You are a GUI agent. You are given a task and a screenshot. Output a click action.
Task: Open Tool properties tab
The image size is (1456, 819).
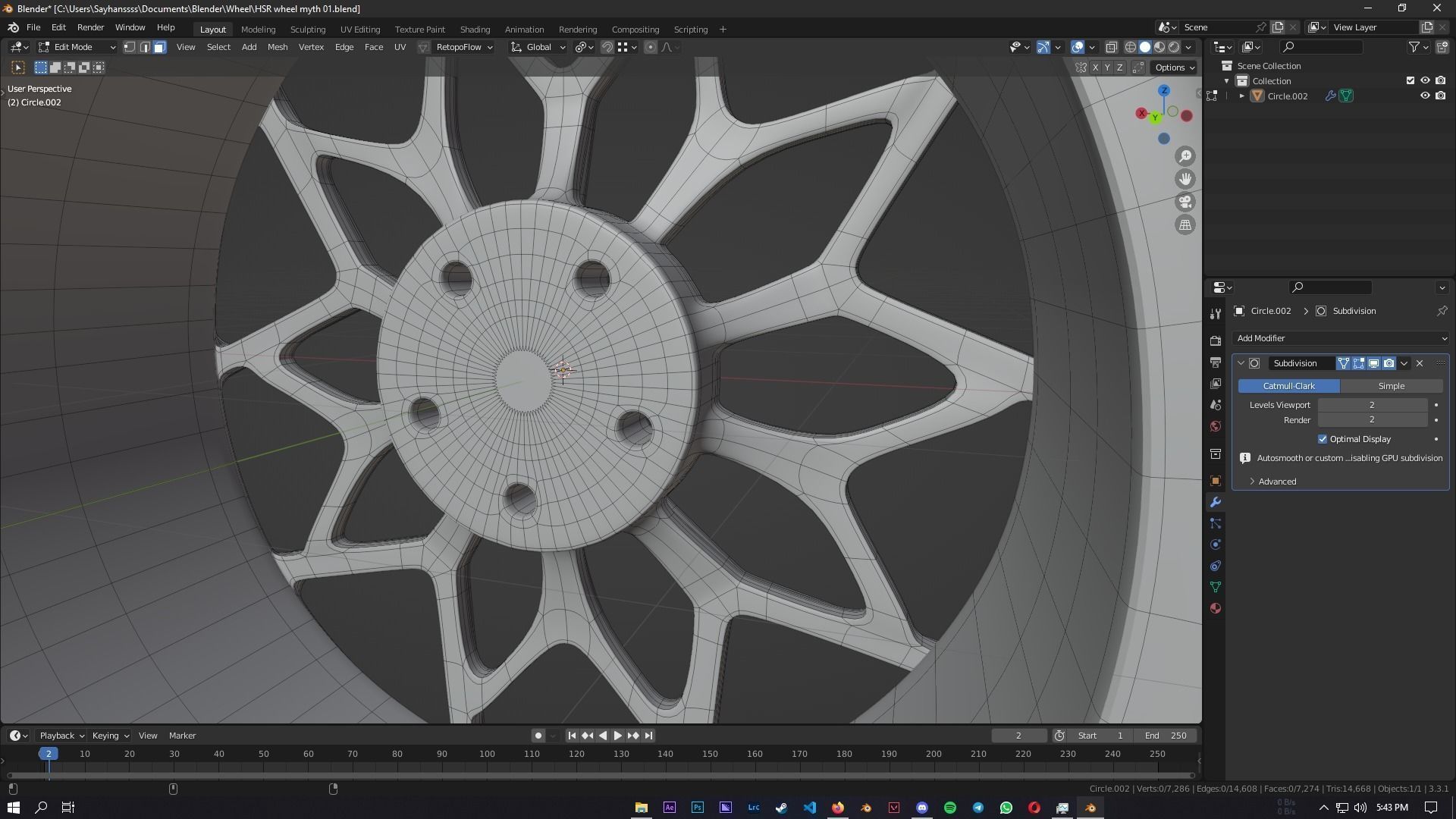tap(1216, 314)
